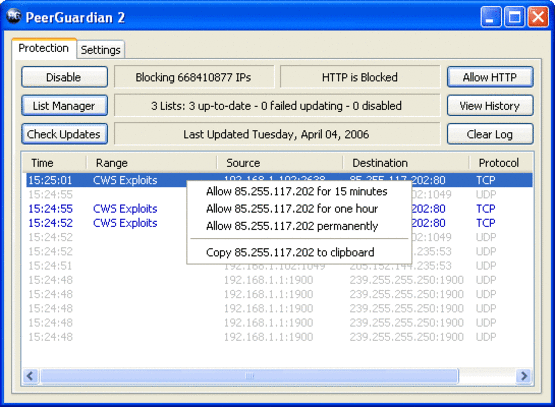Open the List Manager
The height and width of the screenshot is (407, 555).
coord(64,105)
